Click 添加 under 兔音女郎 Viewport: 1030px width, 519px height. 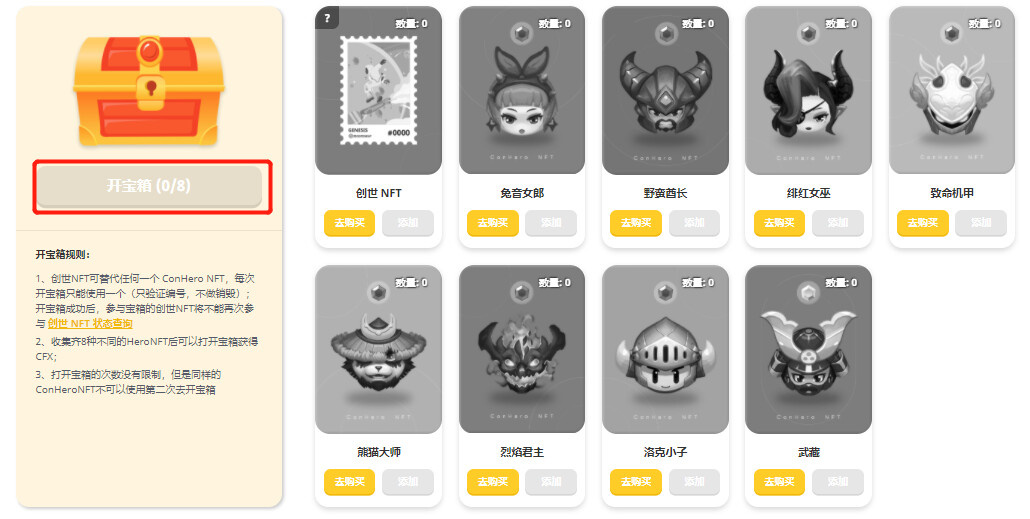point(550,223)
